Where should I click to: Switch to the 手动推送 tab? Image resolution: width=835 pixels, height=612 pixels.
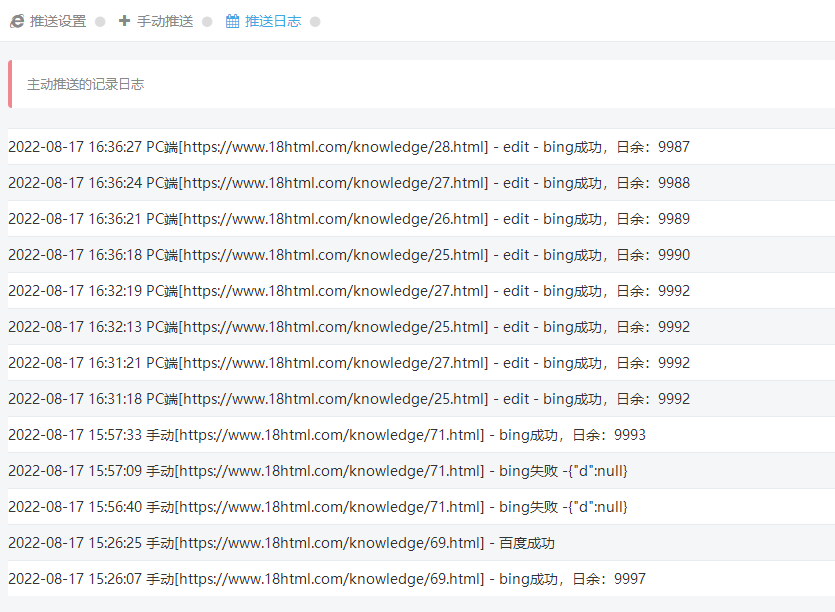point(165,21)
